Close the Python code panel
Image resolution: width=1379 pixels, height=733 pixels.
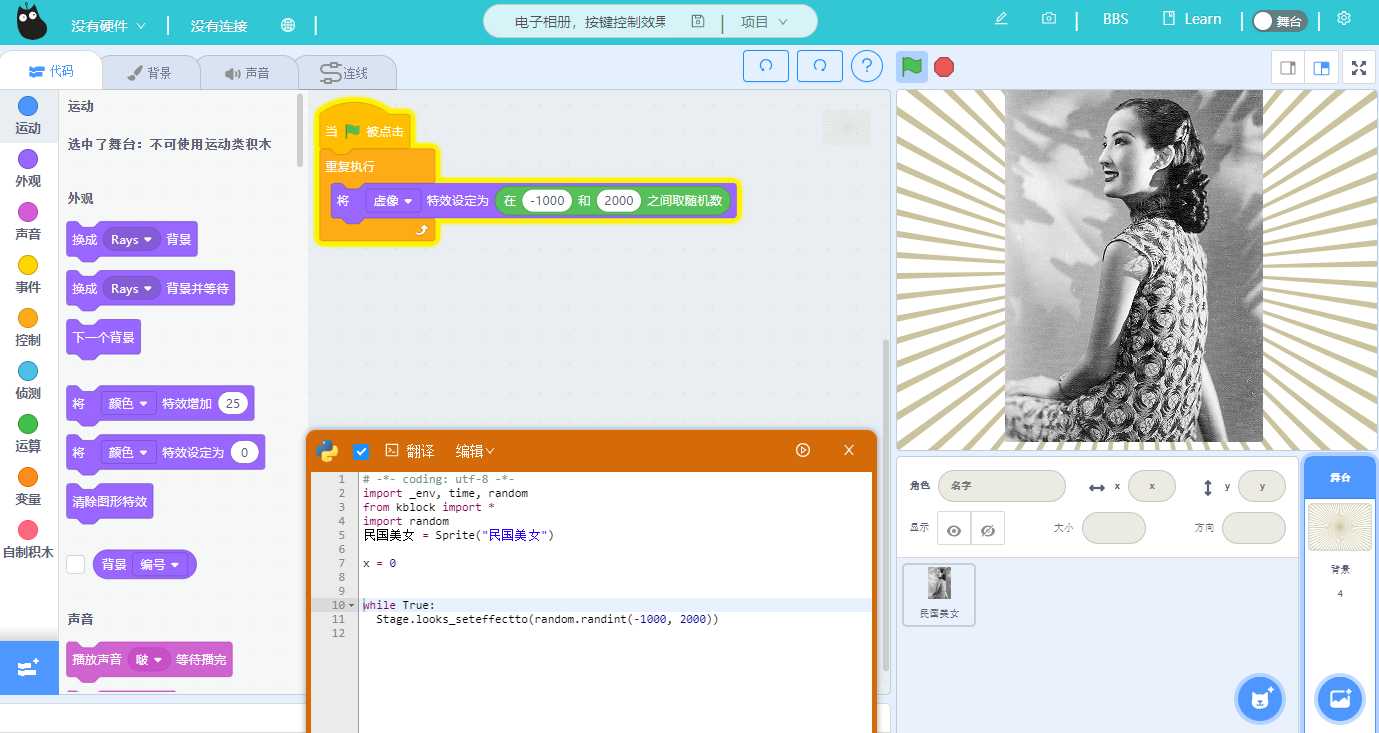849,450
